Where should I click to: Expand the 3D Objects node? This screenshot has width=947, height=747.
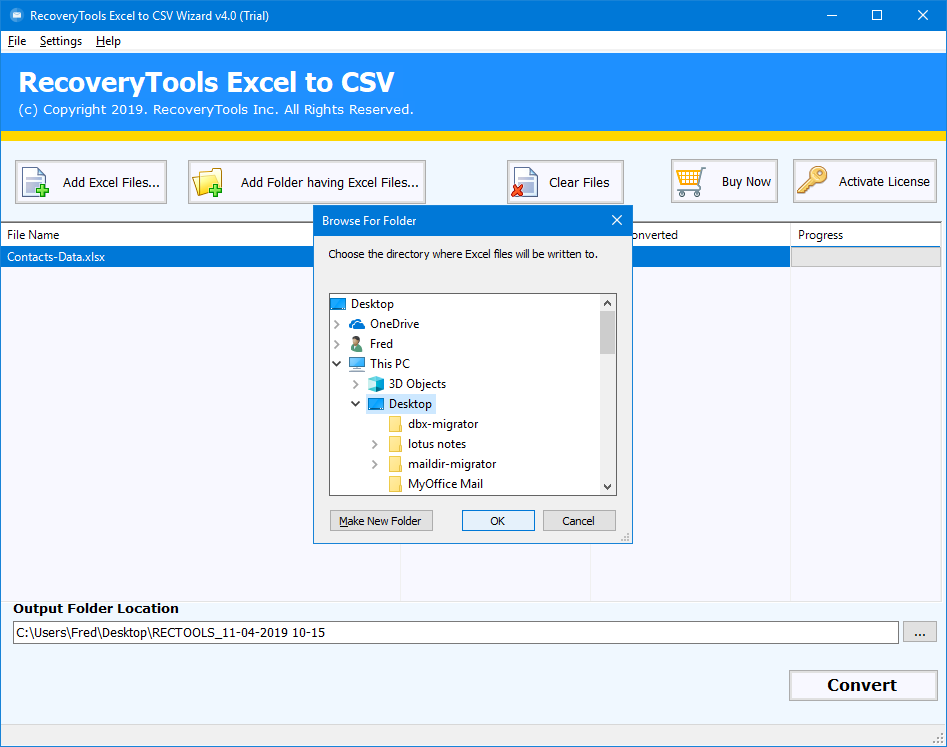[356, 384]
